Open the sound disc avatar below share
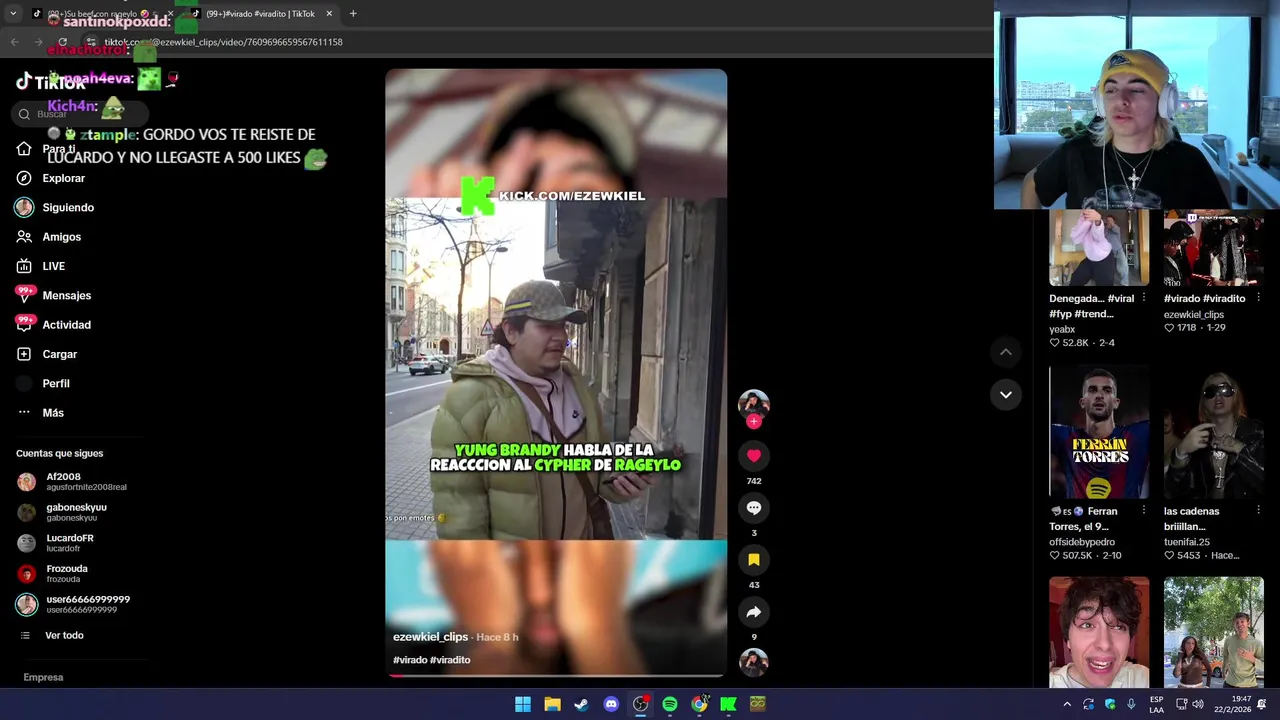This screenshot has width=1280, height=720. (754, 663)
